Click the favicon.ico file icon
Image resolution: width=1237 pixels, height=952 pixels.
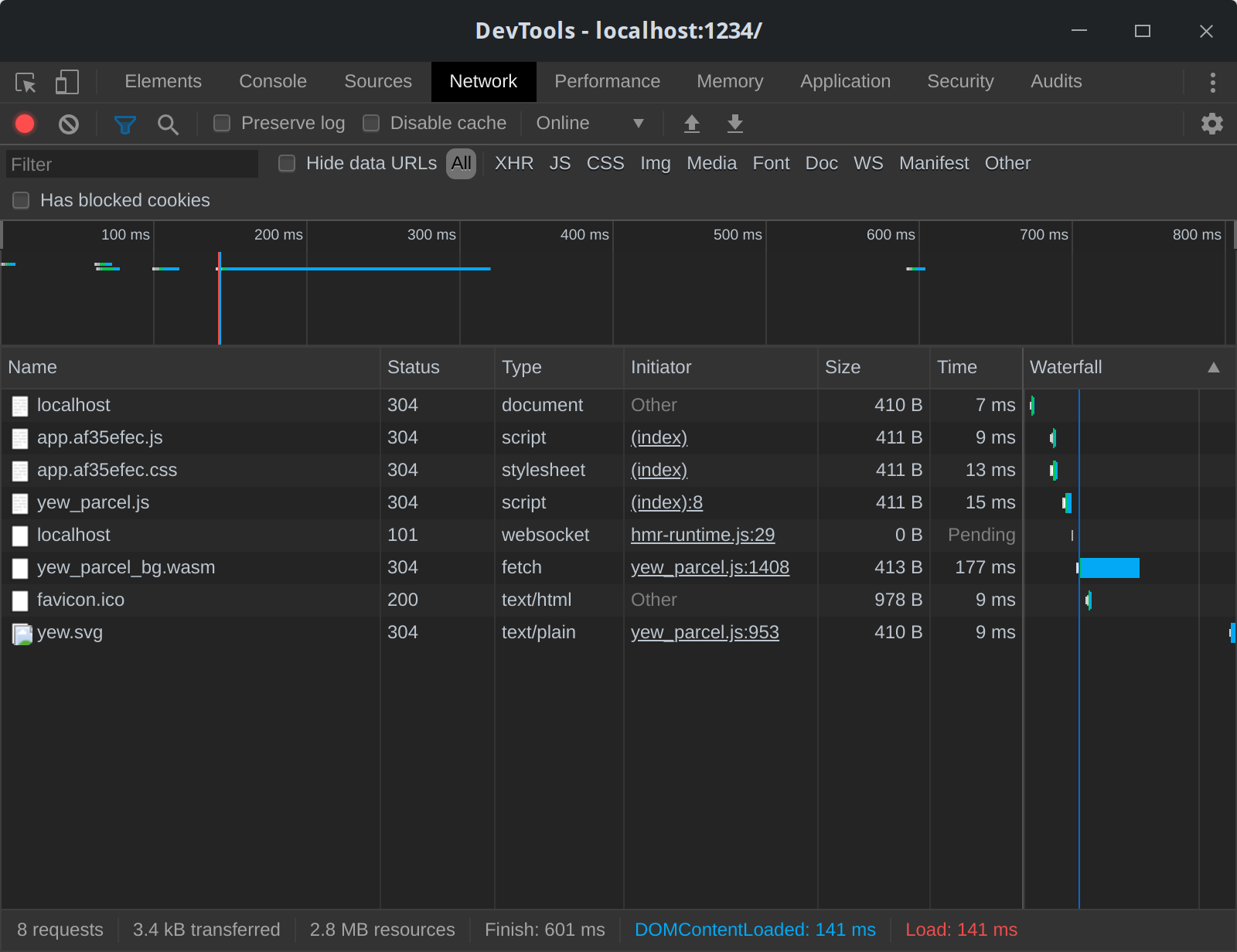(20, 601)
